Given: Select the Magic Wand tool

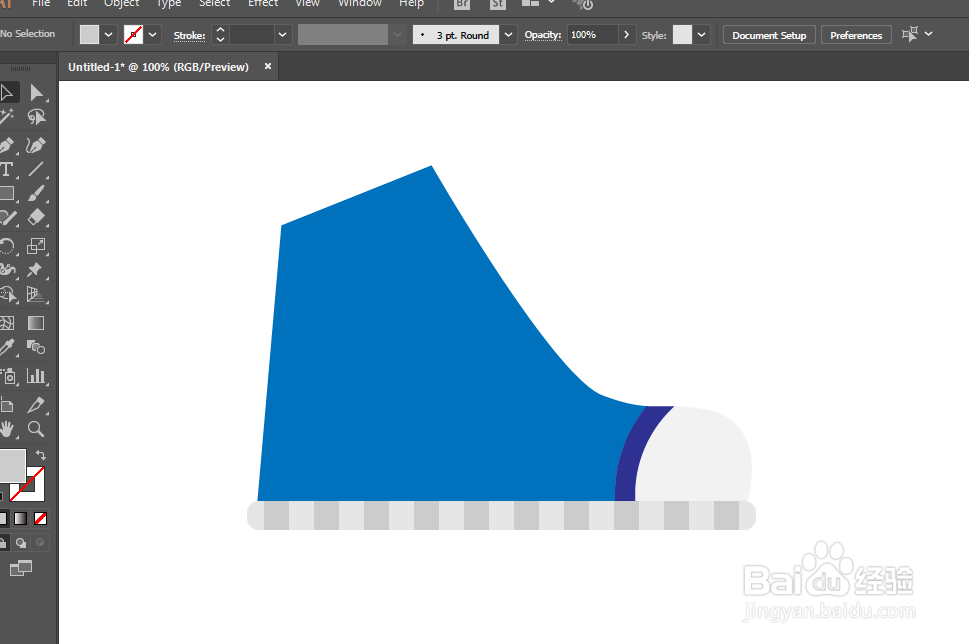Looking at the screenshot, I should click(7, 117).
